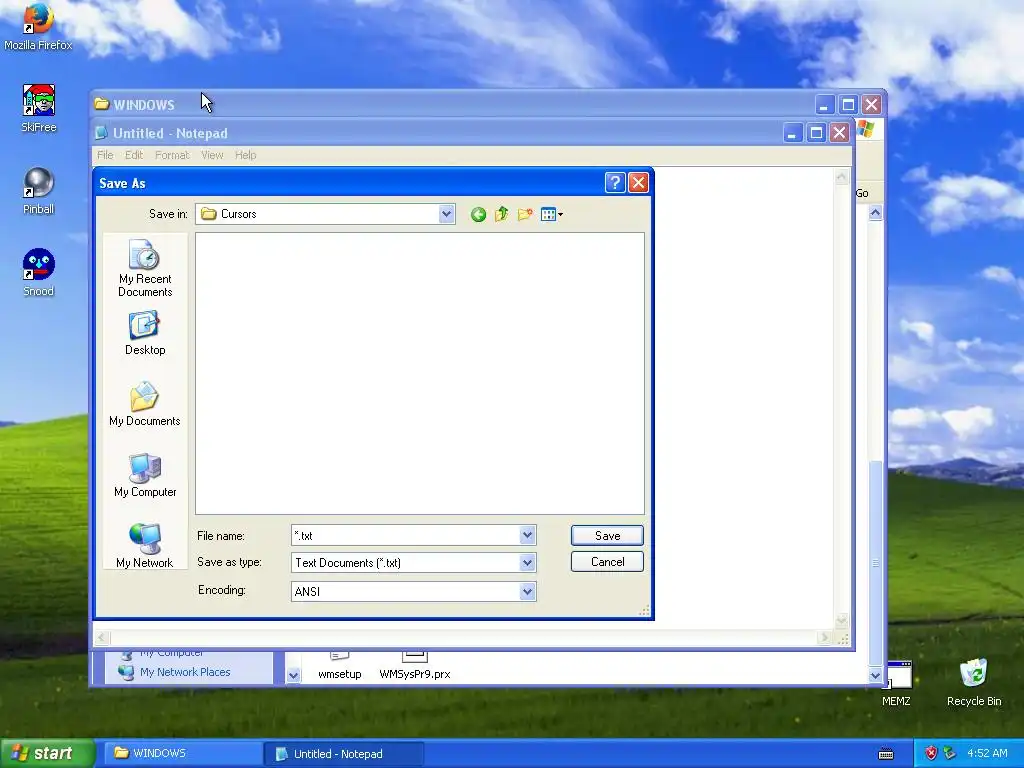Open the Snood game icon
The image size is (1024, 768).
[39, 273]
